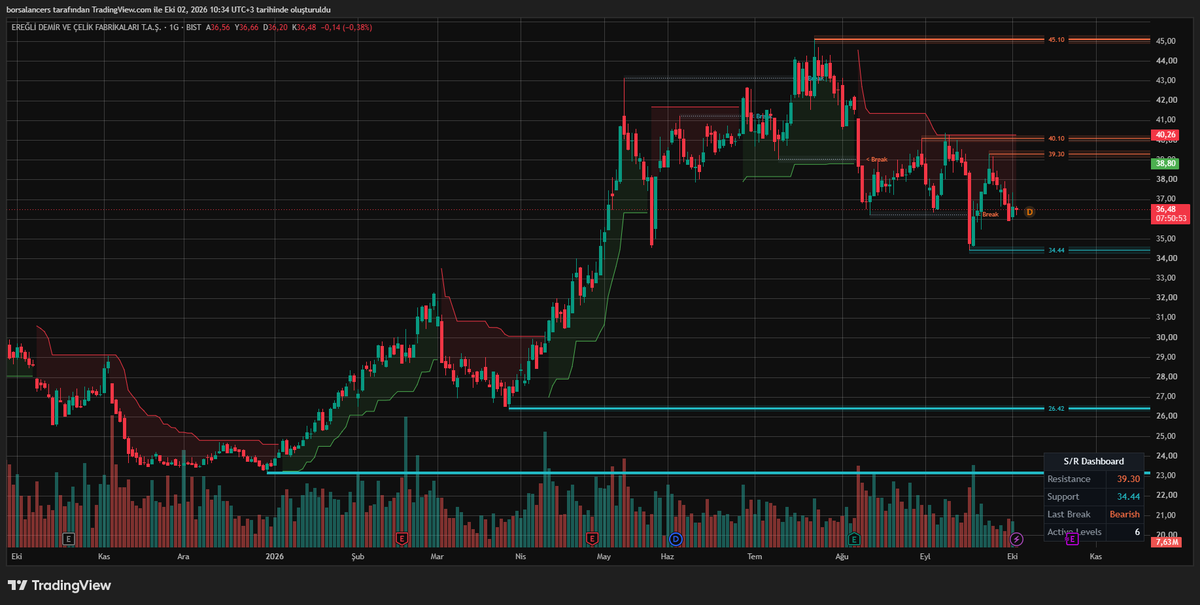Image resolution: width=1200 pixels, height=605 pixels.
Task: Select the 45.10 resistance level label
Action: click(x=1057, y=40)
